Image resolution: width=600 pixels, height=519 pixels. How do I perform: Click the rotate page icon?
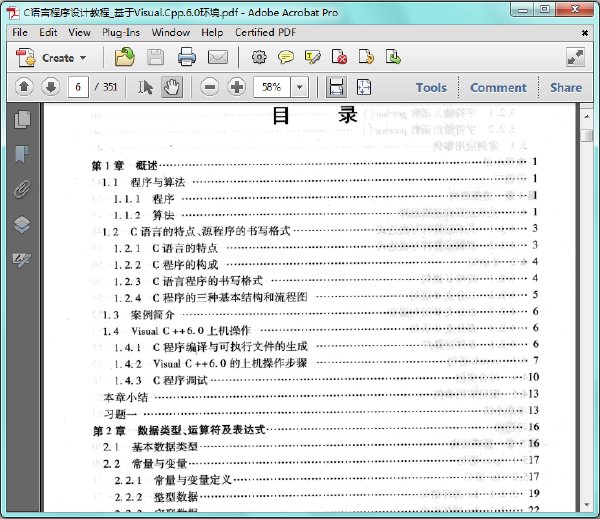pyautogui.click(x=366, y=57)
